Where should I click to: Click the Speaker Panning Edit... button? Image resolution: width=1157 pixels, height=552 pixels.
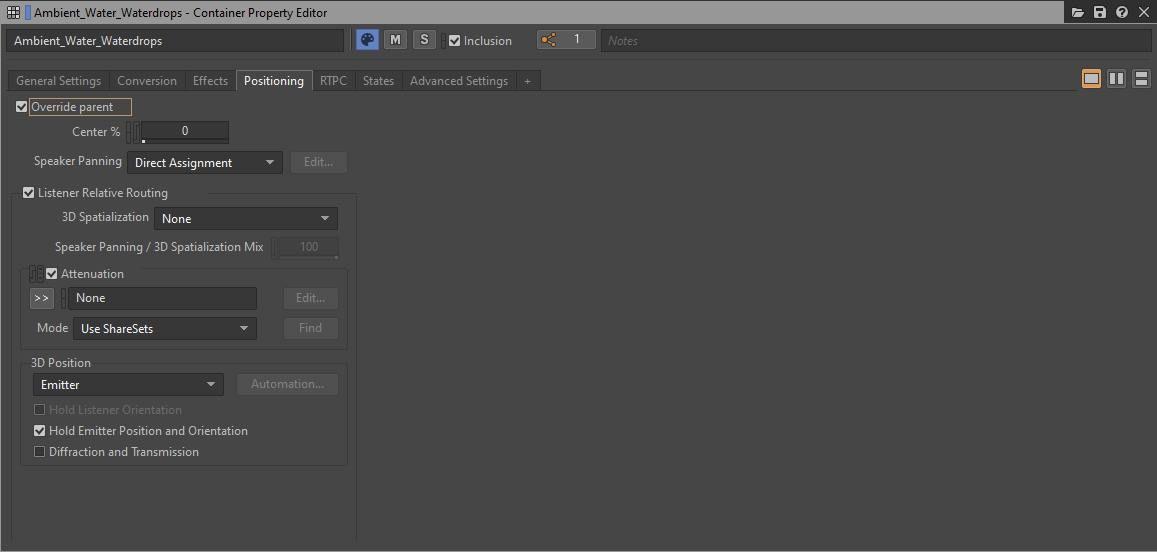[x=319, y=162]
